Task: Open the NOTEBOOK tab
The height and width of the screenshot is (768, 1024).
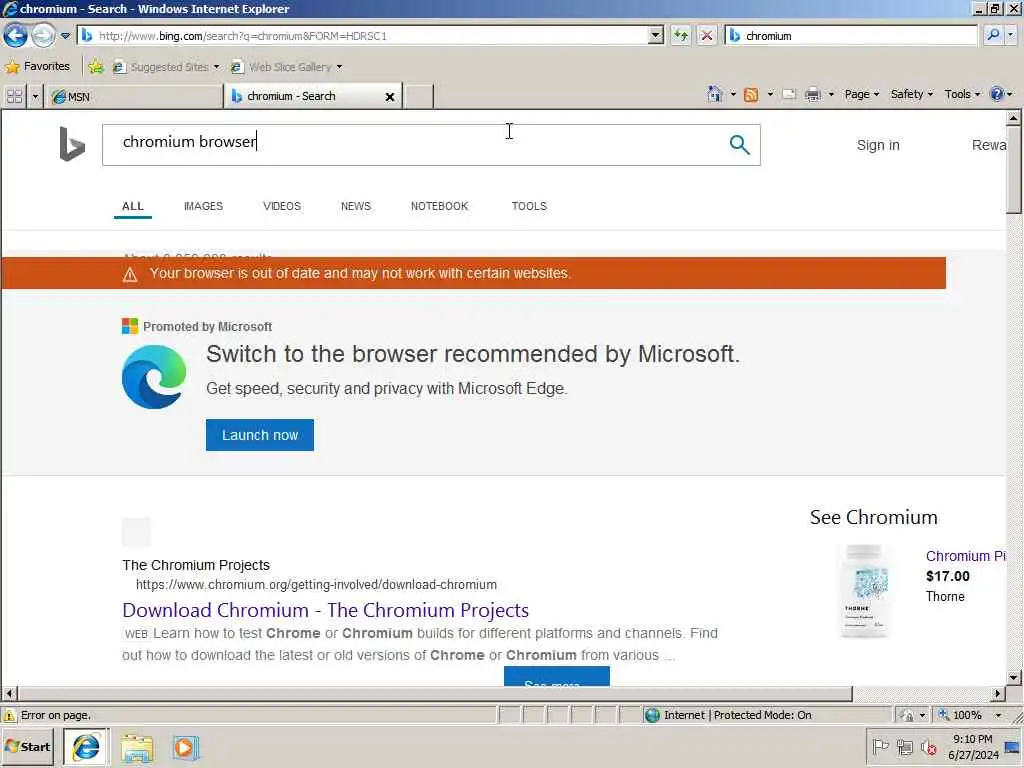Action: pos(440,206)
